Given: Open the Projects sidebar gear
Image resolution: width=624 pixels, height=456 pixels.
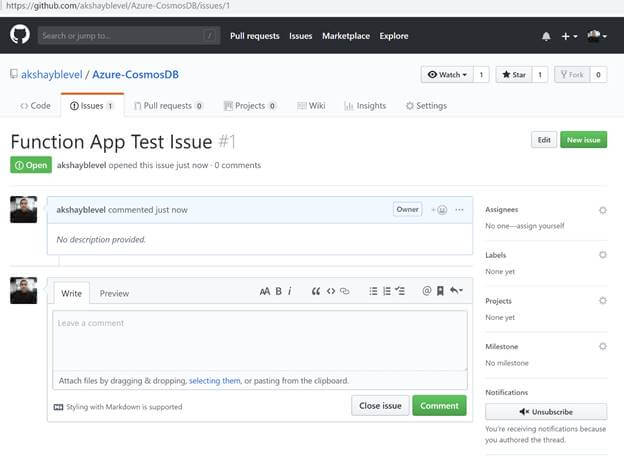Looking at the screenshot, I should point(603,300).
